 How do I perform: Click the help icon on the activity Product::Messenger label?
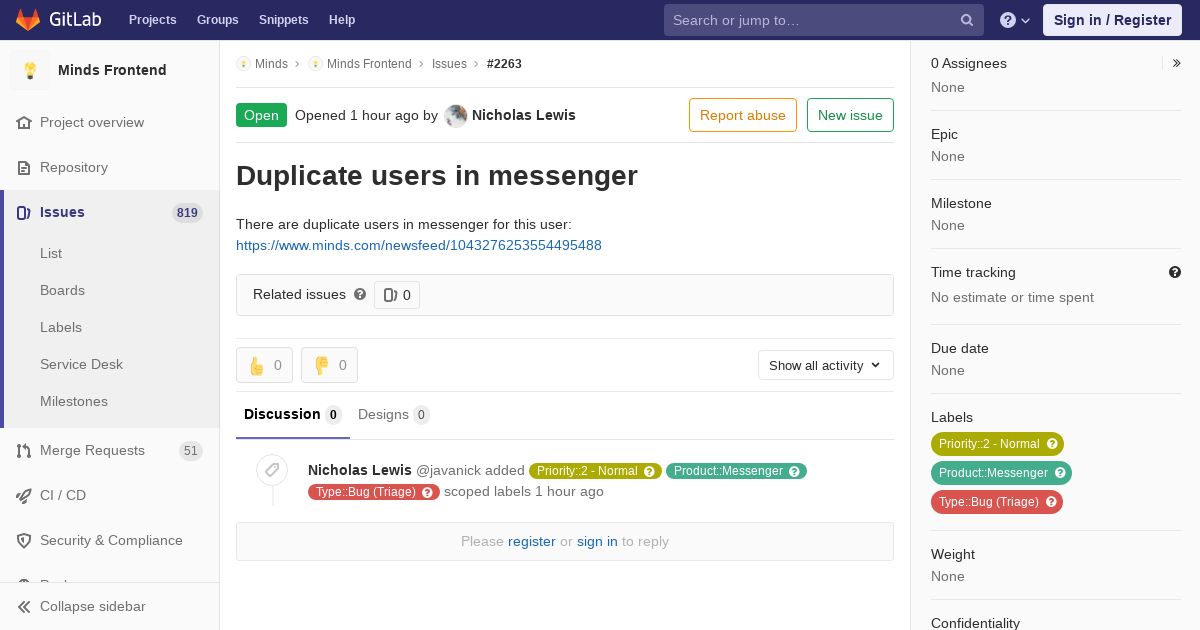[794, 471]
